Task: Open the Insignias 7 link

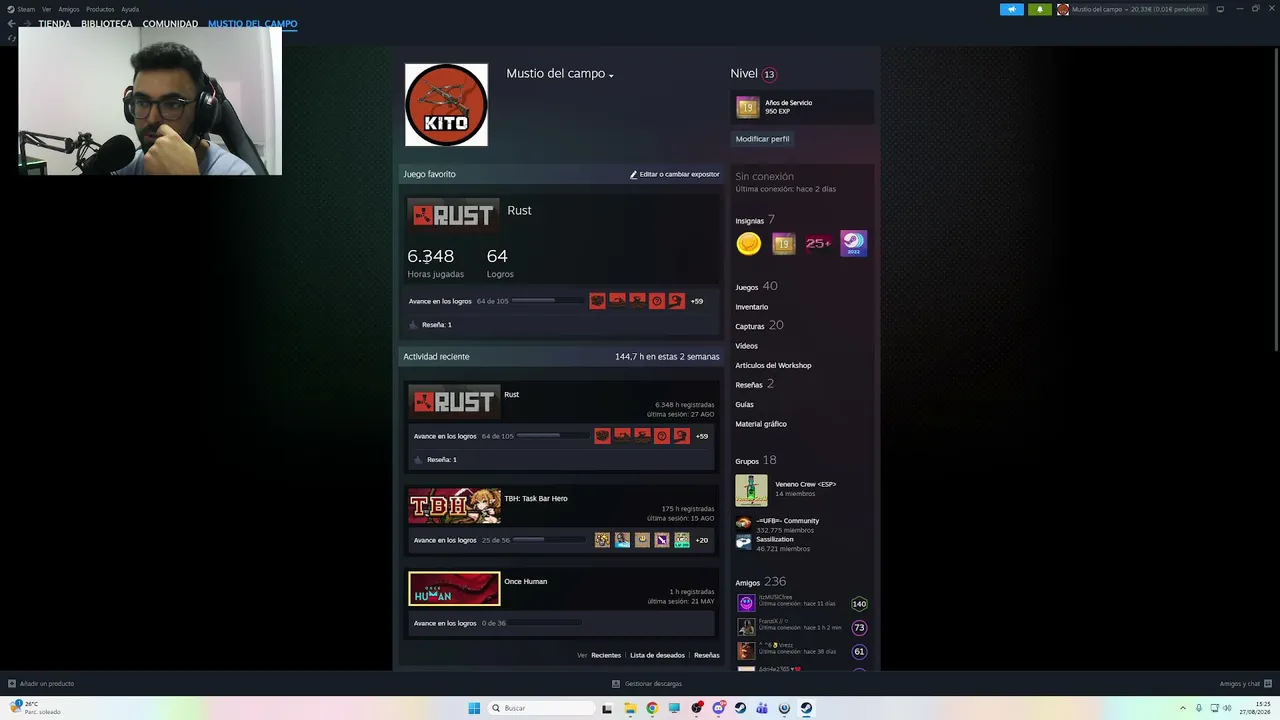Action: 755,220
